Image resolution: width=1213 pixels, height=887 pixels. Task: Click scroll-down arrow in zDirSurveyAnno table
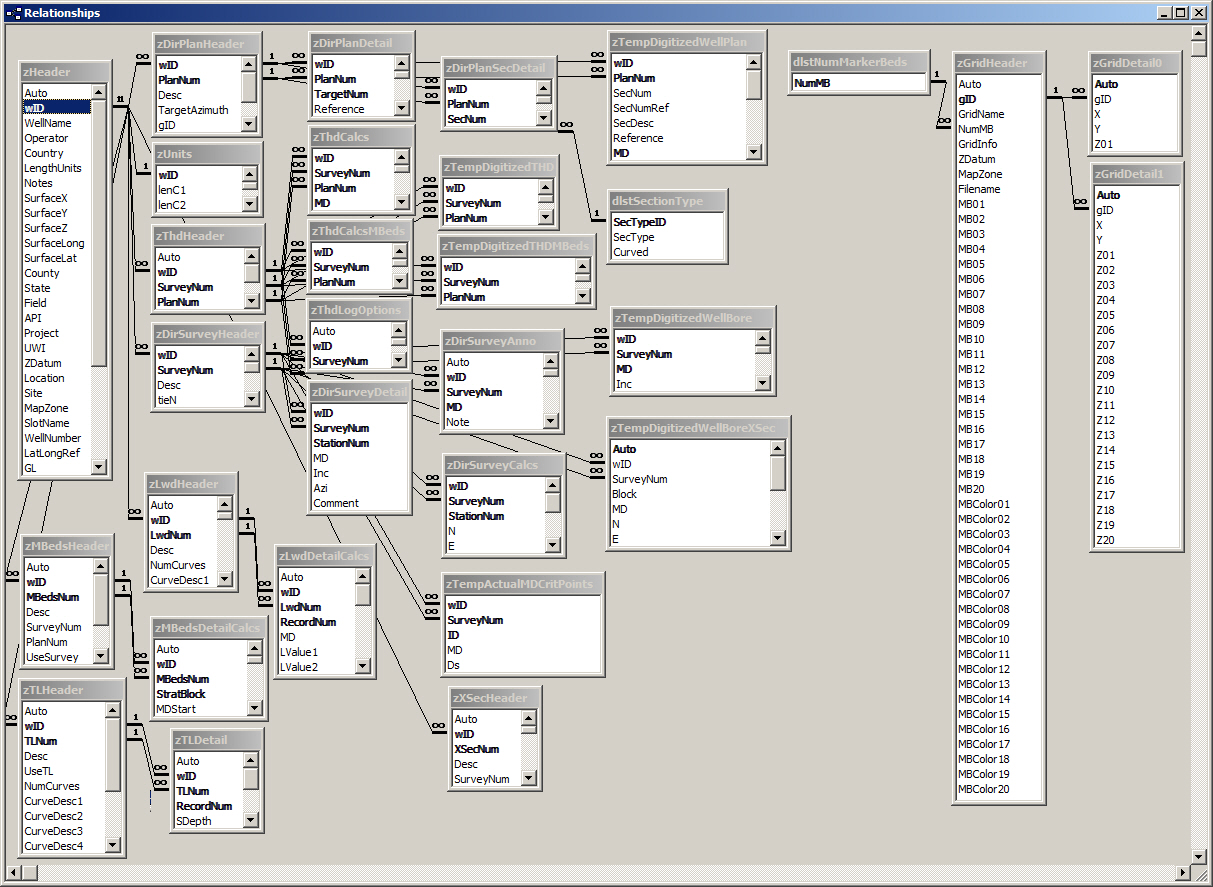550,422
